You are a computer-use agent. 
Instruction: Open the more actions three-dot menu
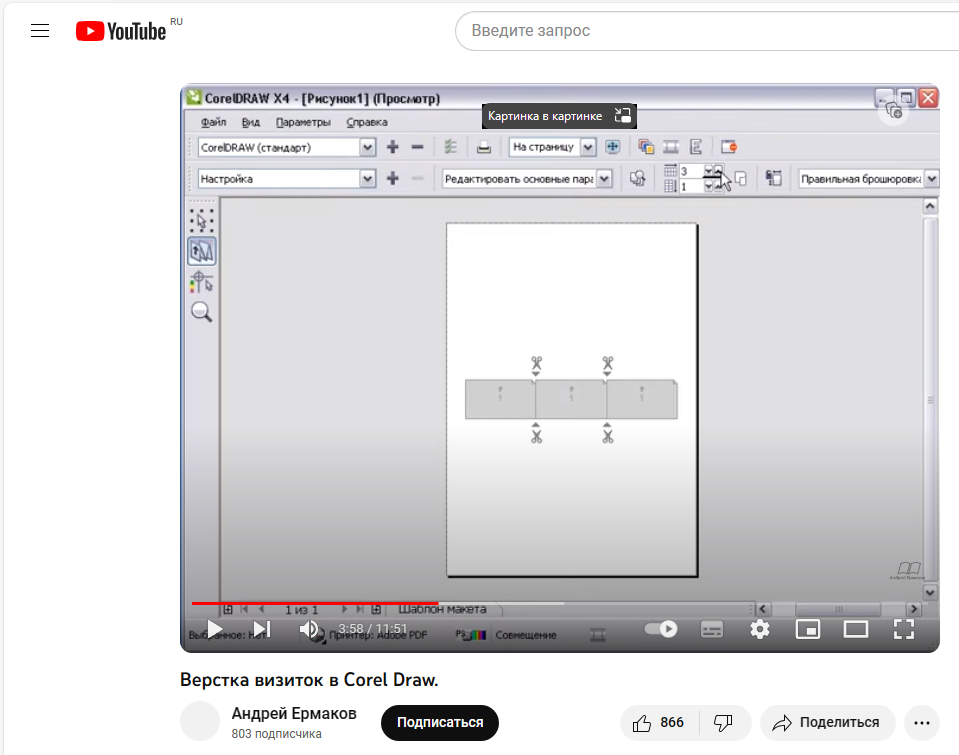tap(922, 723)
